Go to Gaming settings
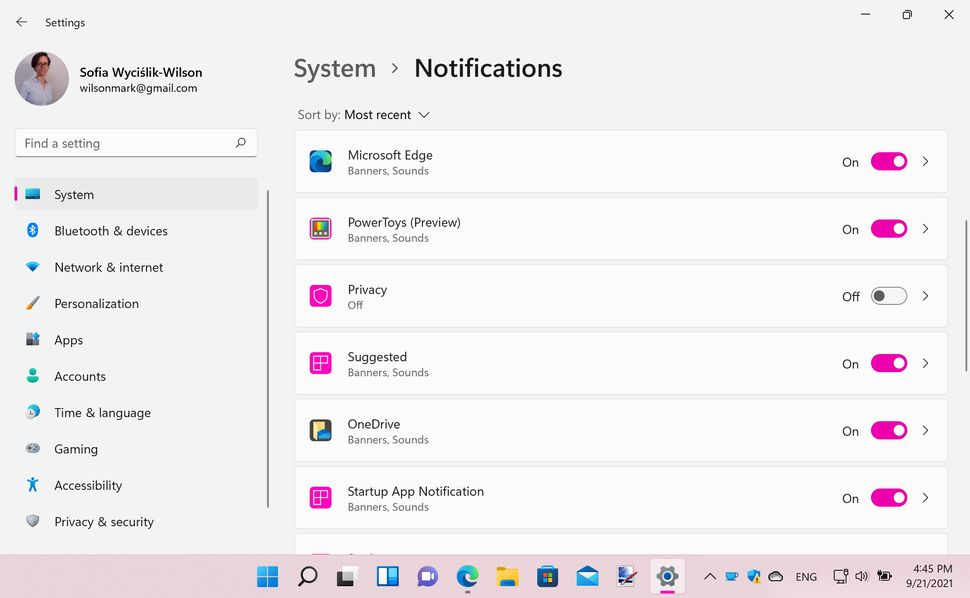 [x=76, y=449]
